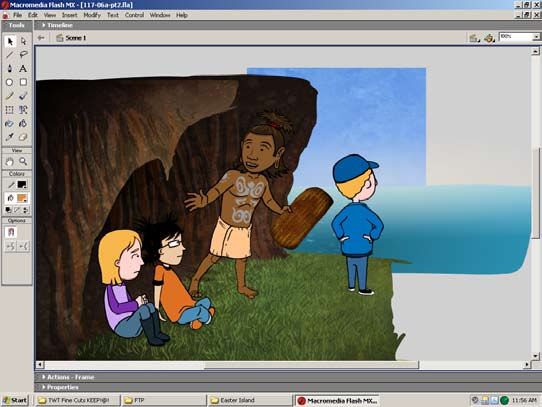The height and width of the screenshot is (407, 542).
Task: Click the horizontal scrollbar left arrow
Action: pyautogui.click(x=40, y=364)
